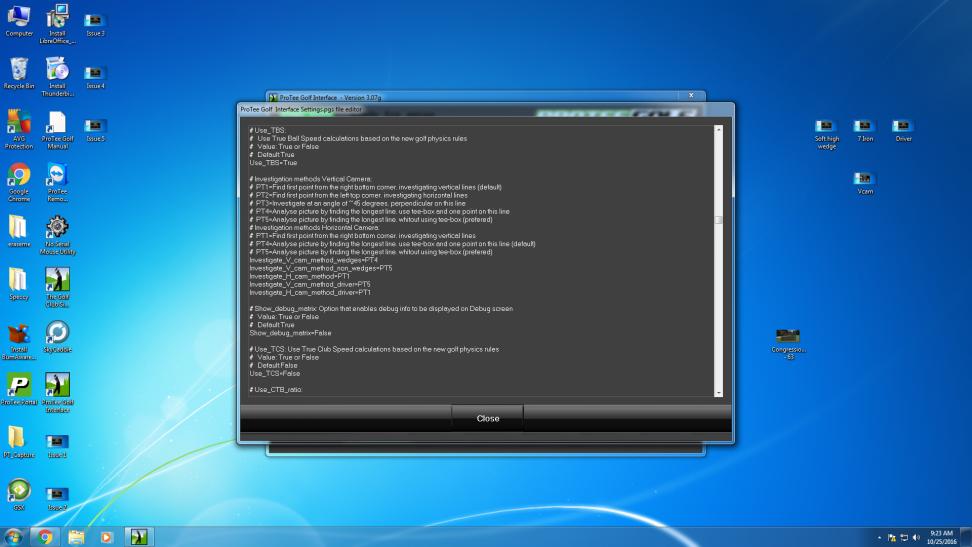
Task: Click the line Investigate_V_cam_method_driver=PT5
Action: tap(309, 284)
